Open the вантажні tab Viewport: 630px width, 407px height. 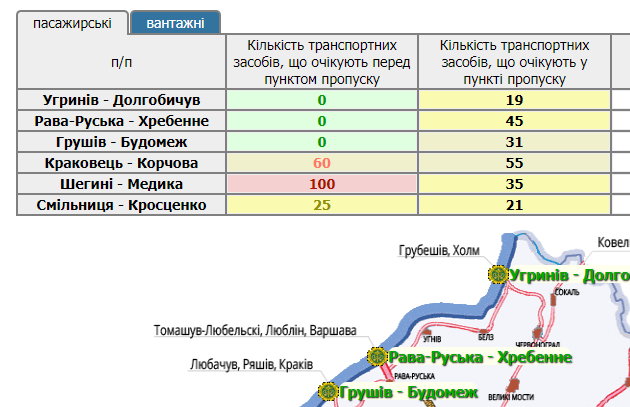pyautogui.click(x=176, y=22)
